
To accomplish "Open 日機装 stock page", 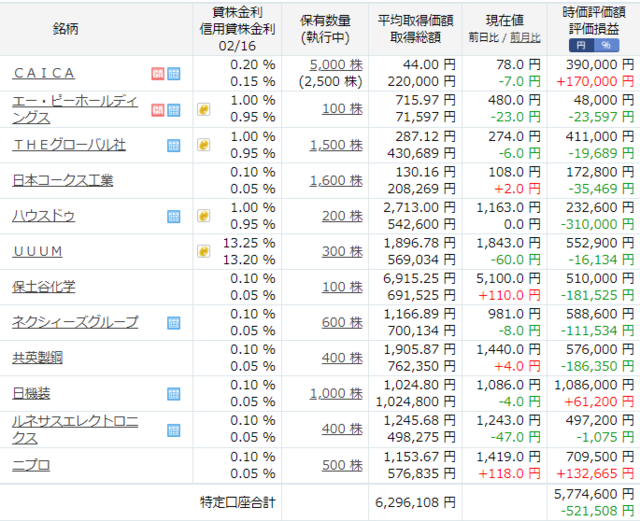I will coord(31,394).
